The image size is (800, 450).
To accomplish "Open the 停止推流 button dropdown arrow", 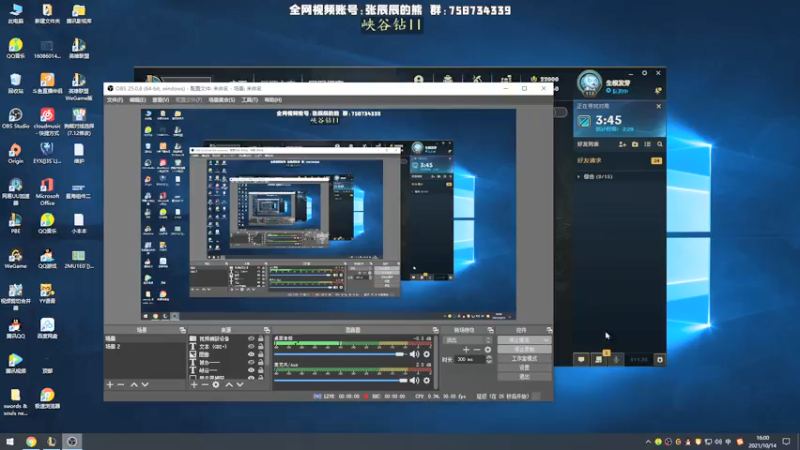I will tap(546, 340).
